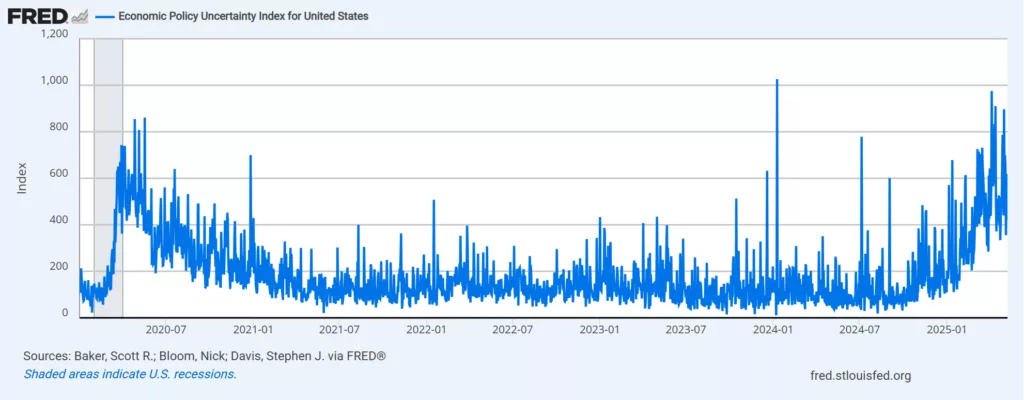
Task: Click the blue legend line marker
Action: point(105,17)
